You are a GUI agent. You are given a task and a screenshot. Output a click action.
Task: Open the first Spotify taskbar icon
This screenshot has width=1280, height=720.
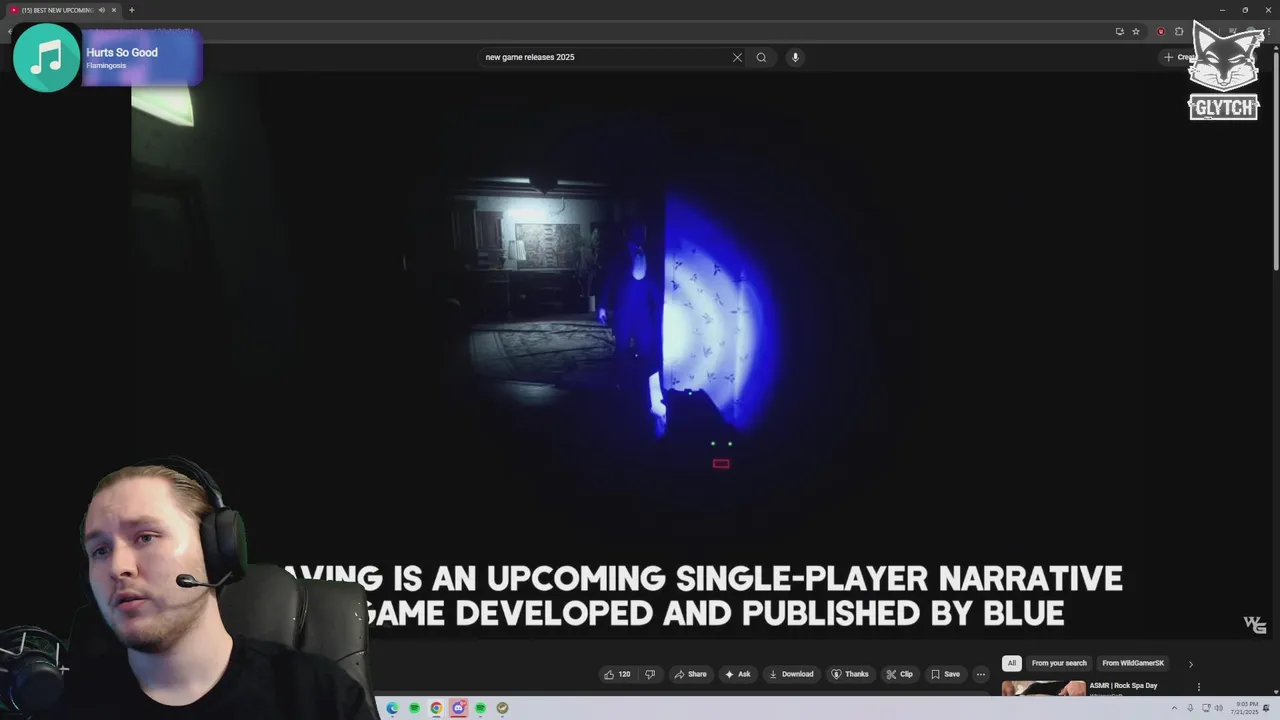[x=414, y=708]
